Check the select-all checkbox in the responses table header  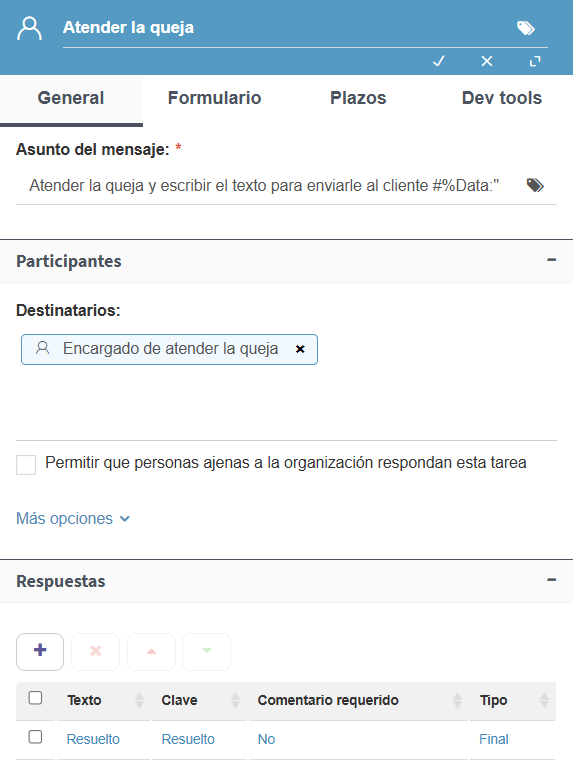(36, 698)
